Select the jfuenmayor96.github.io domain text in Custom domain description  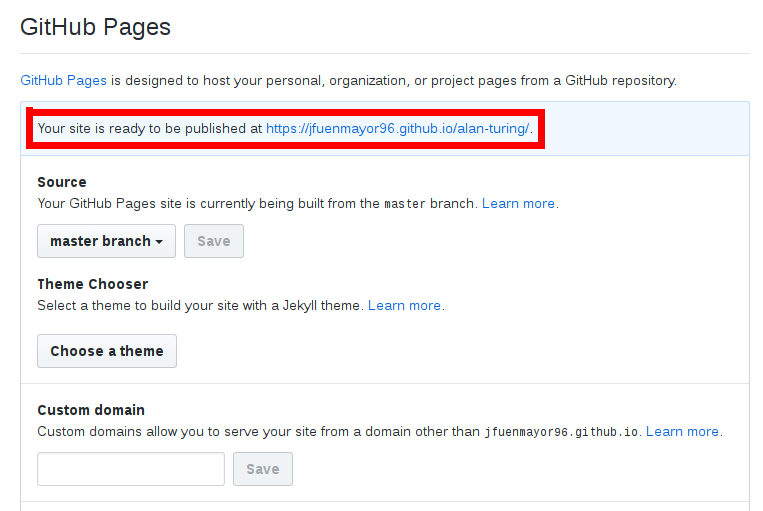pyautogui.click(x=561, y=432)
